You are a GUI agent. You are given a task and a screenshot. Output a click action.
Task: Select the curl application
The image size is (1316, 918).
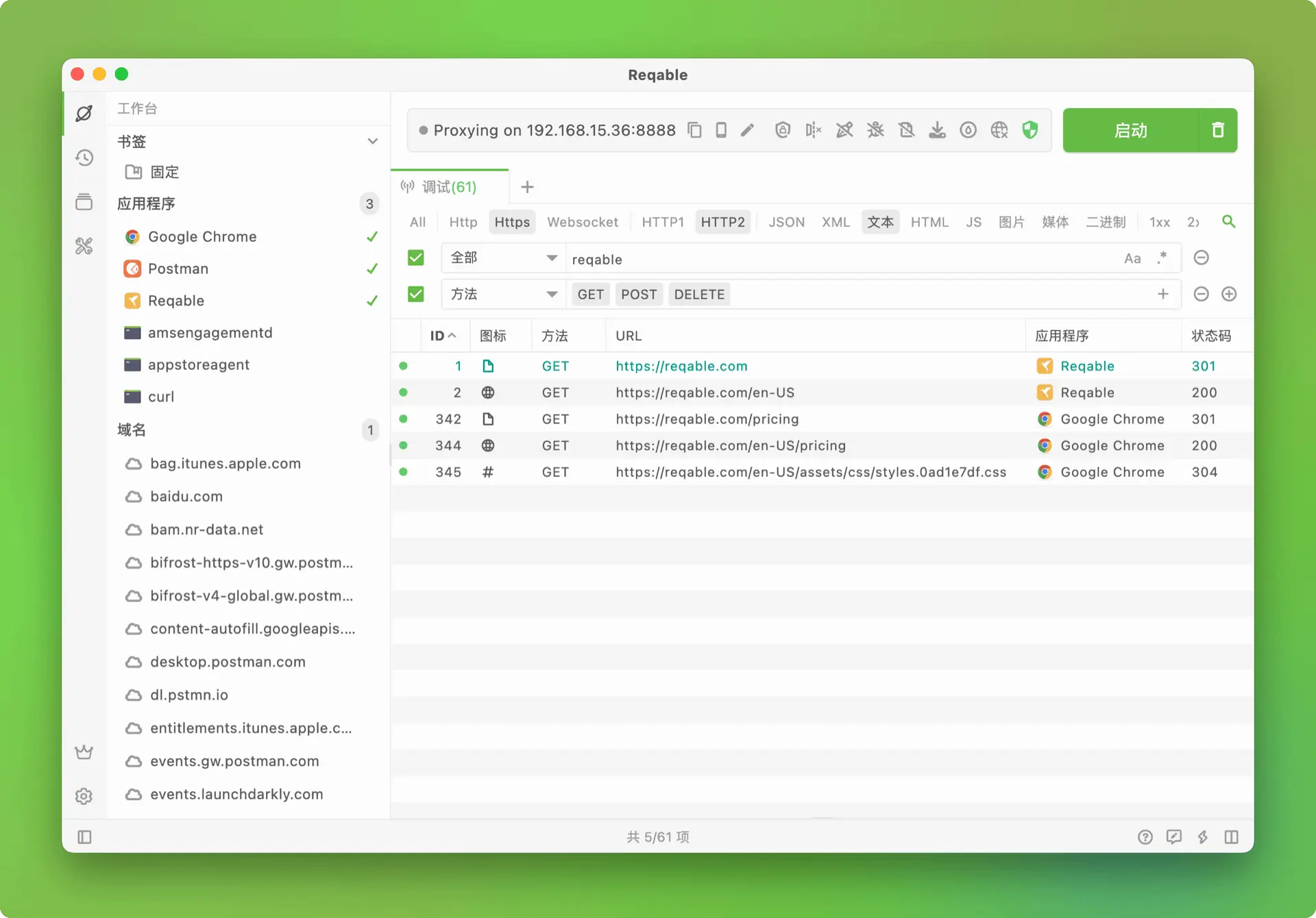click(161, 397)
